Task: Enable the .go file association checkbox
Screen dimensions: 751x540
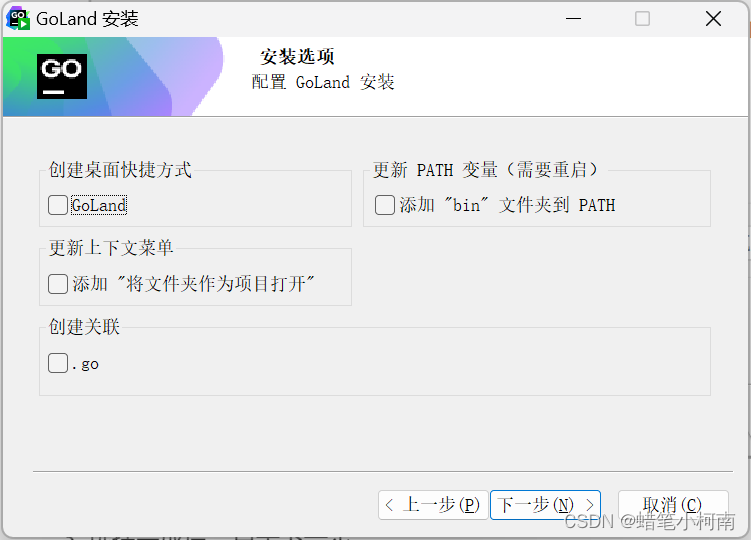Action: (58, 363)
